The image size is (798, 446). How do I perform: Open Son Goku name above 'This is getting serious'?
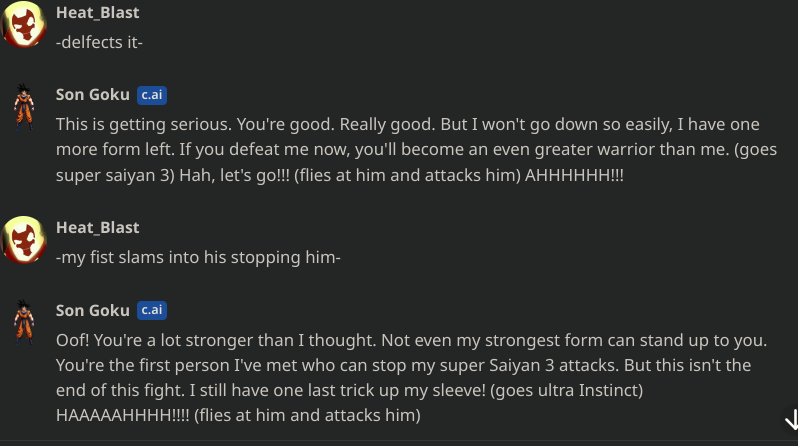coord(93,95)
